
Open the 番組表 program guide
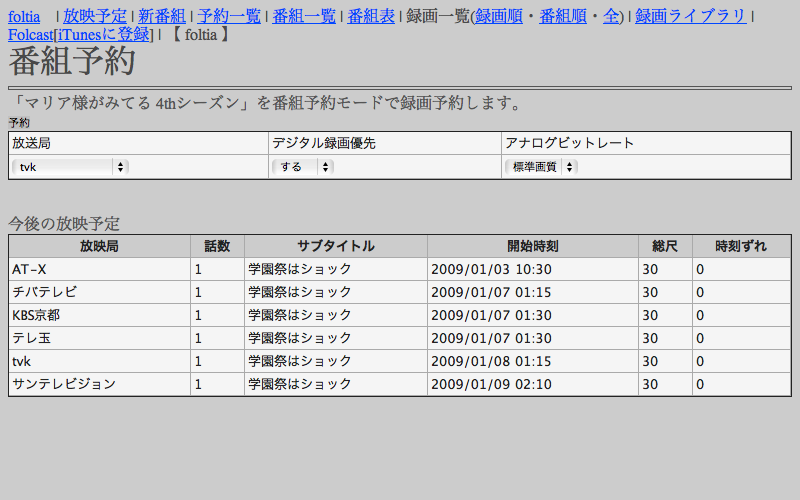(370, 16)
